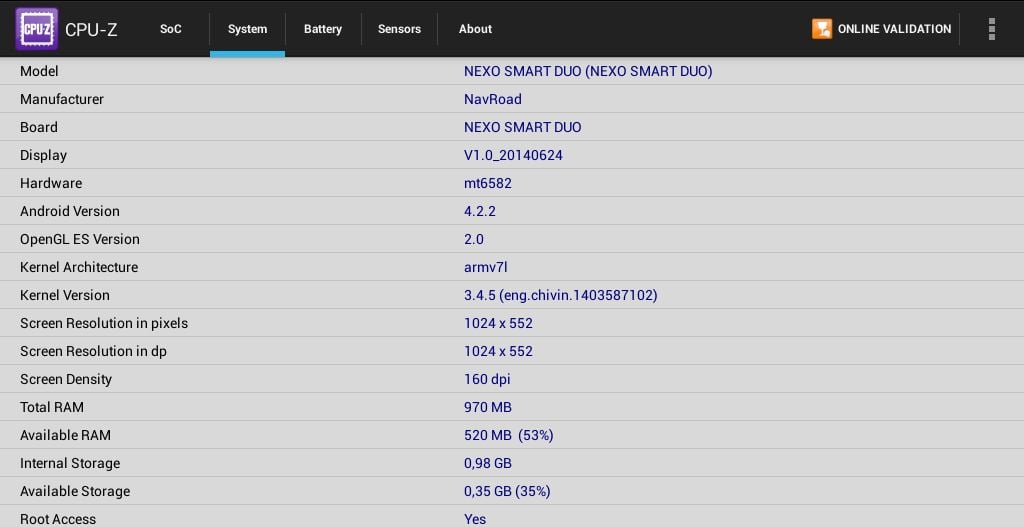Select the Kernel Version label
This screenshot has height=527, width=1024.
coord(65,295)
